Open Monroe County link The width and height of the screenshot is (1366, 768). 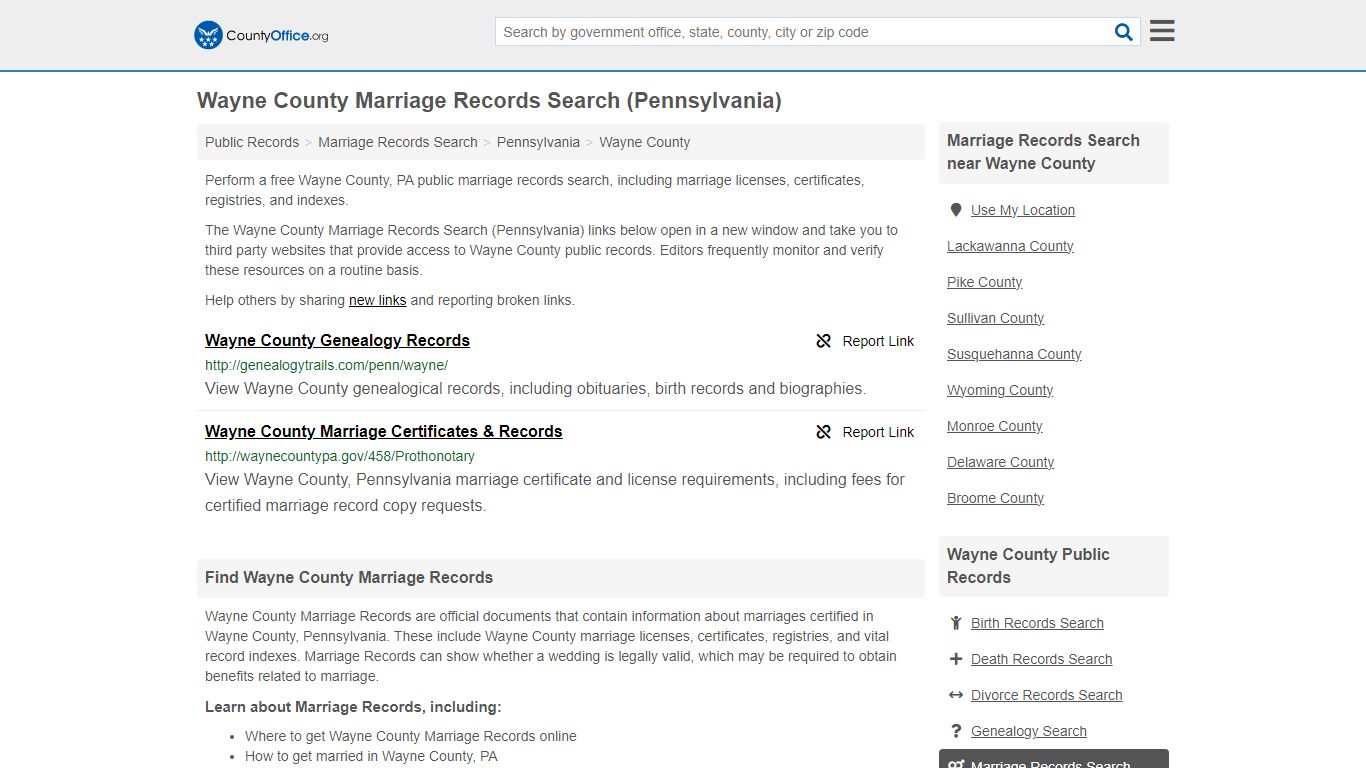click(x=994, y=426)
